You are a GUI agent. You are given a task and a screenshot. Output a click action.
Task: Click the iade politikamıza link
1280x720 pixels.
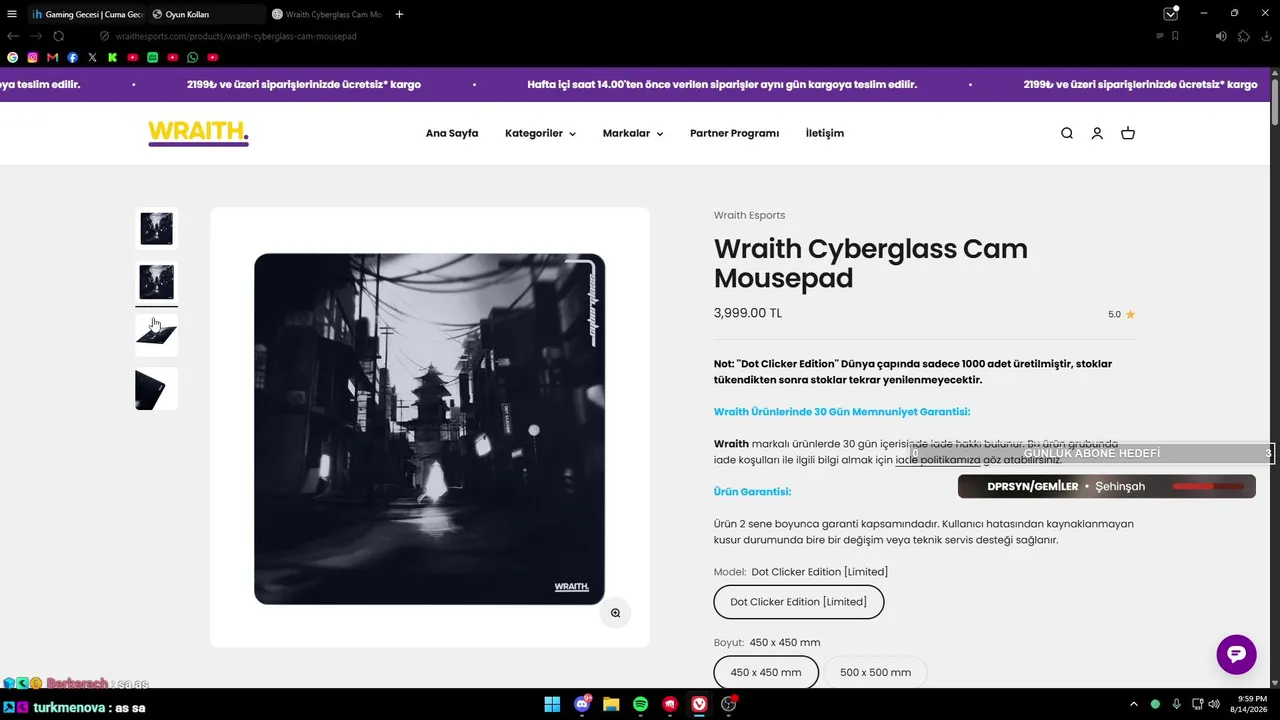[938, 460]
